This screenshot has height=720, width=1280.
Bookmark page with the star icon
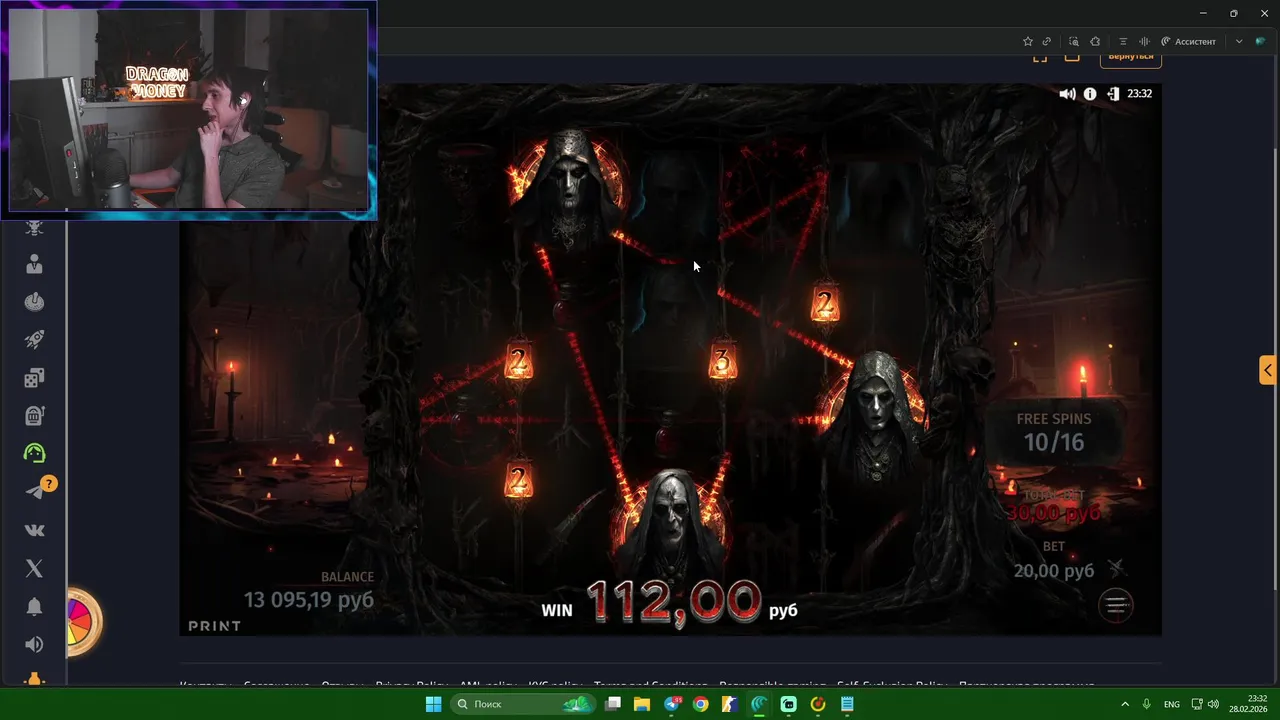1027,41
